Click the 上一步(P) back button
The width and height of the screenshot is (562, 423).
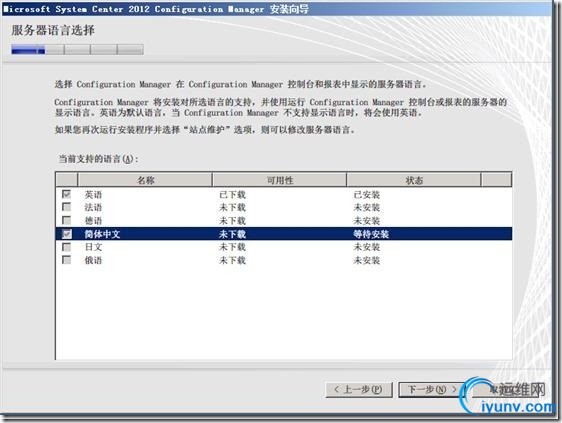(359, 389)
